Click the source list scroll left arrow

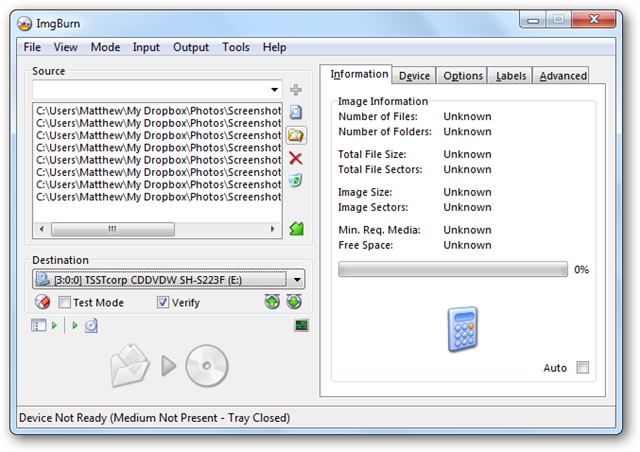coord(41,229)
